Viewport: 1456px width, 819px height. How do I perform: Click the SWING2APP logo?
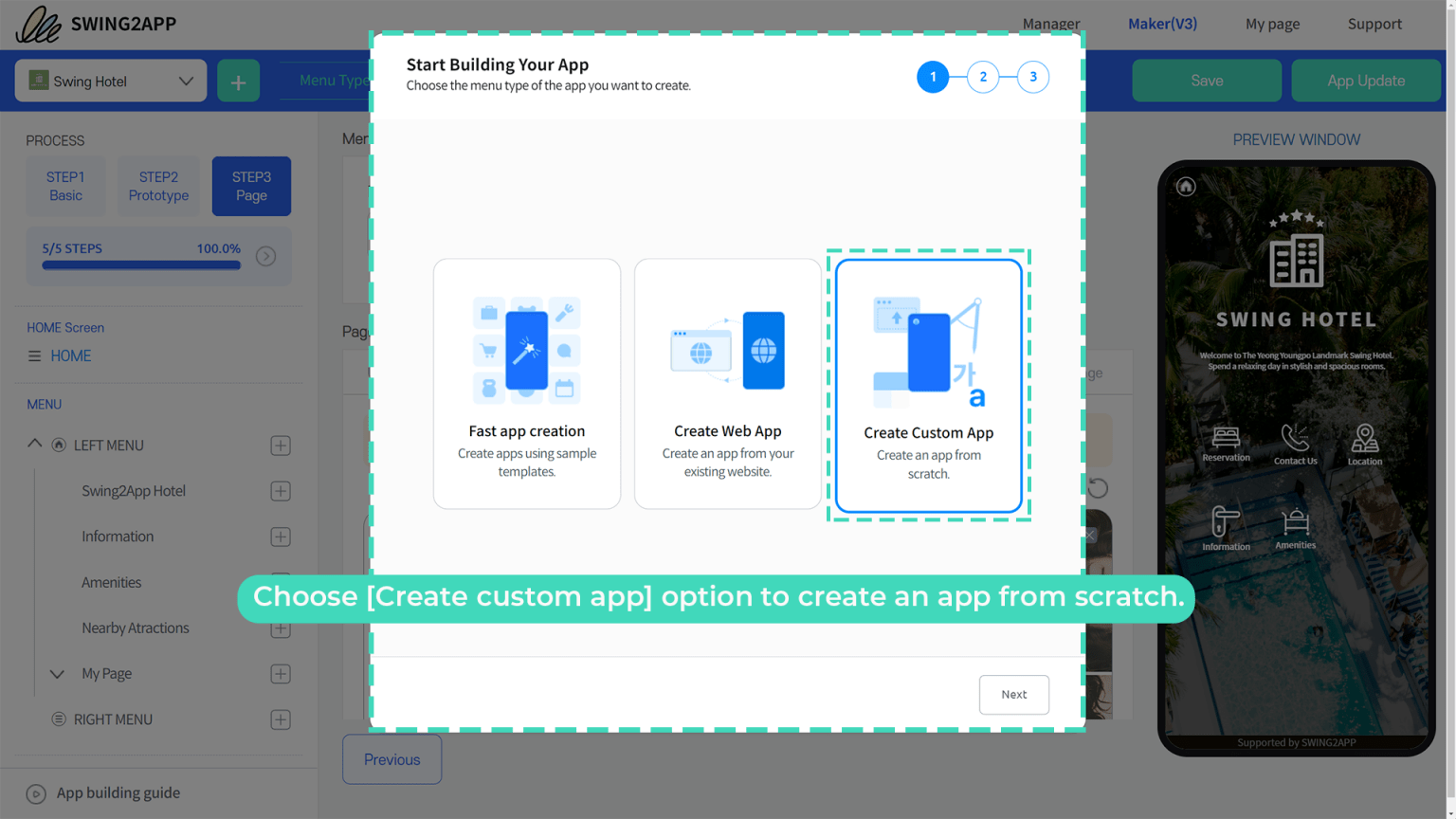pyautogui.click(x=95, y=25)
